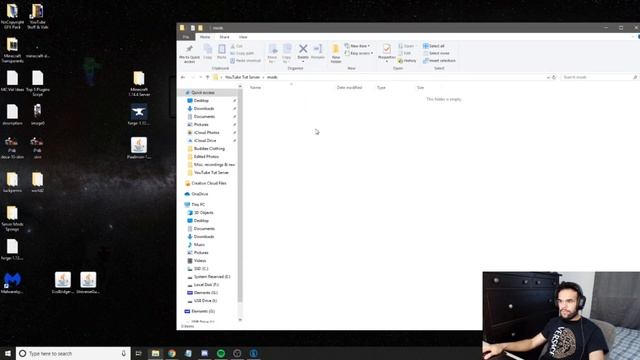Open address bar history dropdown arrow

(548, 77)
